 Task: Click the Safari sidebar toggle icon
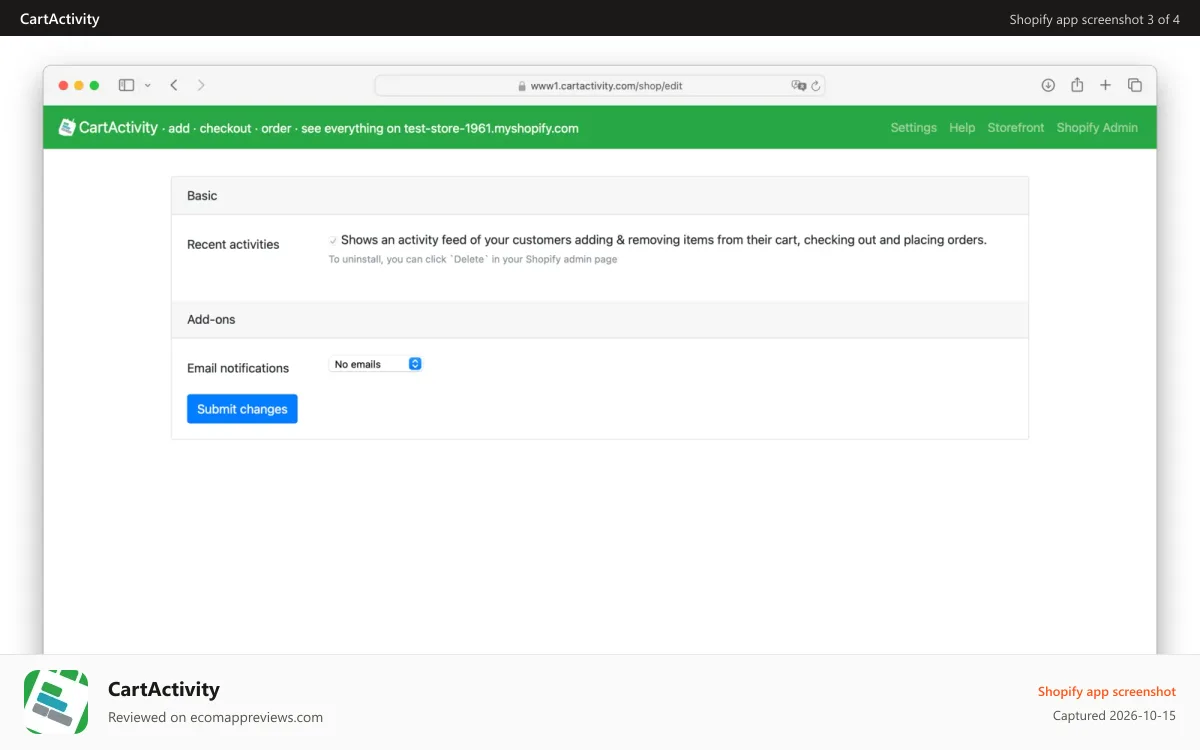click(126, 85)
